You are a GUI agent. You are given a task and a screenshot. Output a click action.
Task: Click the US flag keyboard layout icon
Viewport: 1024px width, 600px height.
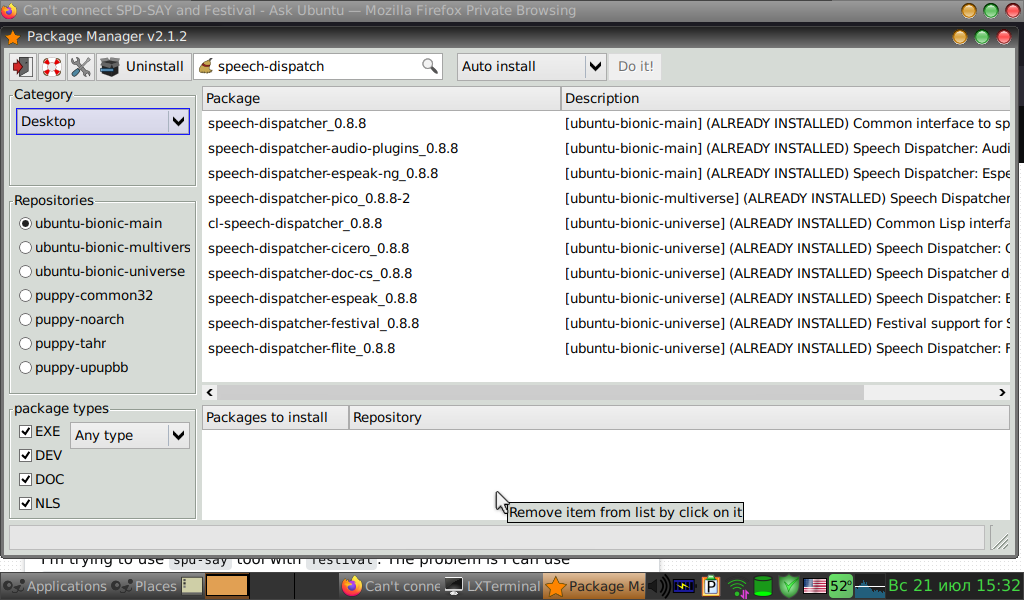click(x=814, y=586)
